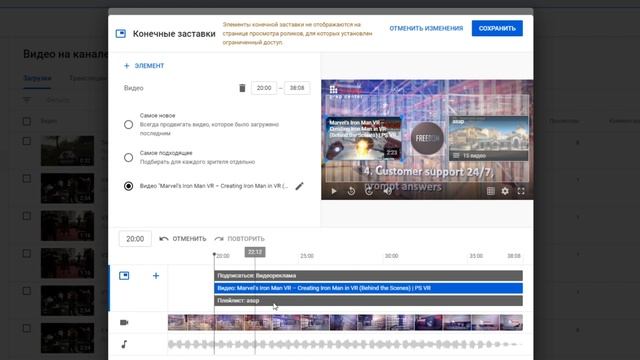The image size is (640, 360).
Task: Redo with the Повторить button
Action: pyautogui.click(x=240, y=239)
